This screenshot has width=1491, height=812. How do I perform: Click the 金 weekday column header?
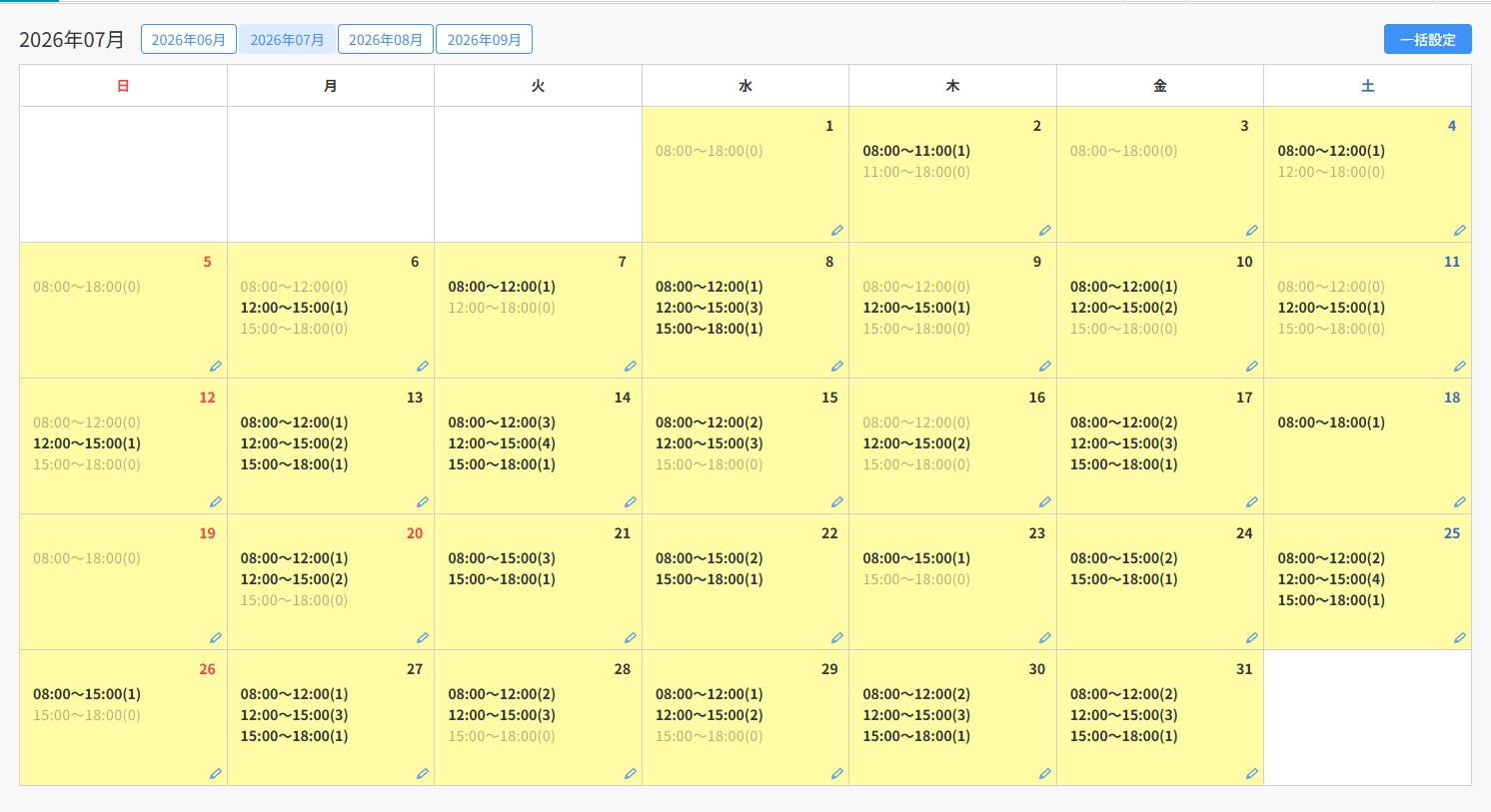(x=1160, y=86)
